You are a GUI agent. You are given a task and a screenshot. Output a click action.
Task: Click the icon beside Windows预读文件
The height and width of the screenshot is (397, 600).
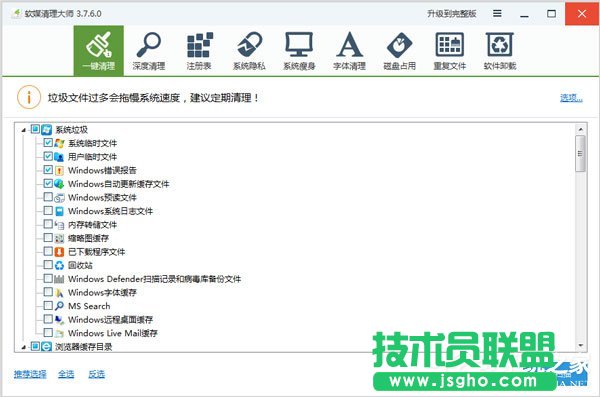tap(59, 198)
